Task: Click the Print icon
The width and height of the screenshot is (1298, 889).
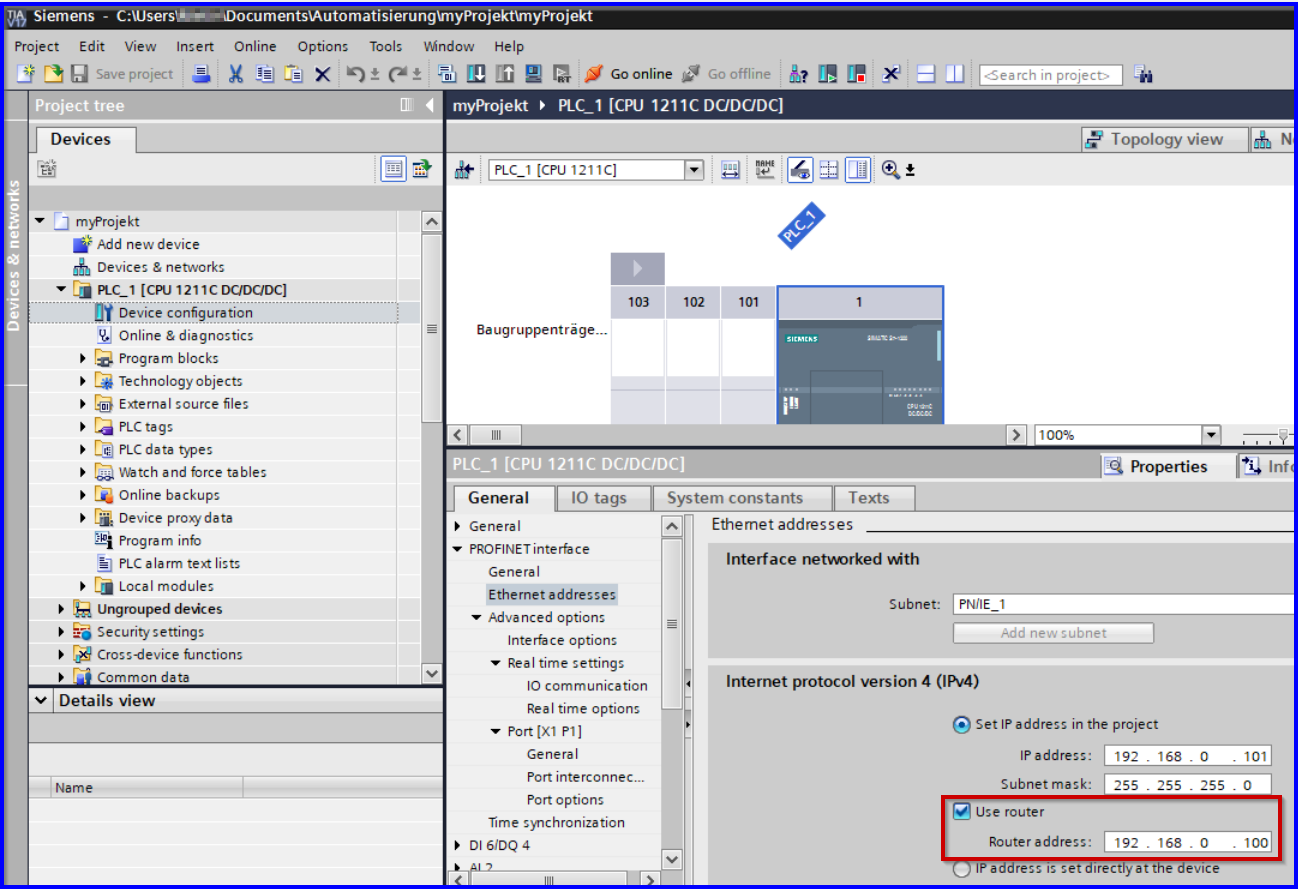Action: click(201, 74)
